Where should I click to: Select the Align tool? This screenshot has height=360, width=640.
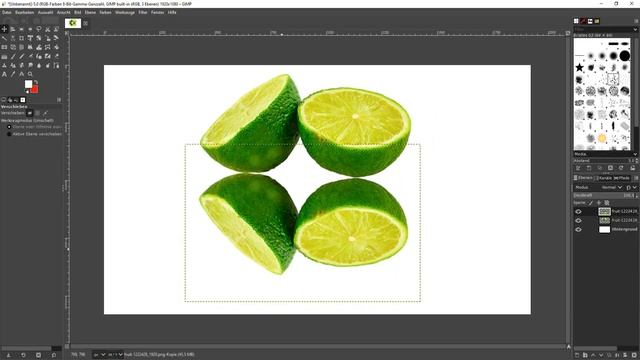[13, 29]
